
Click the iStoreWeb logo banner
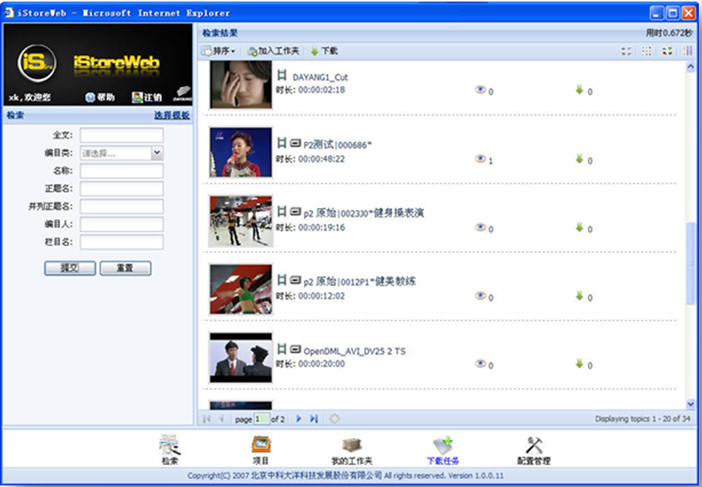(x=98, y=64)
